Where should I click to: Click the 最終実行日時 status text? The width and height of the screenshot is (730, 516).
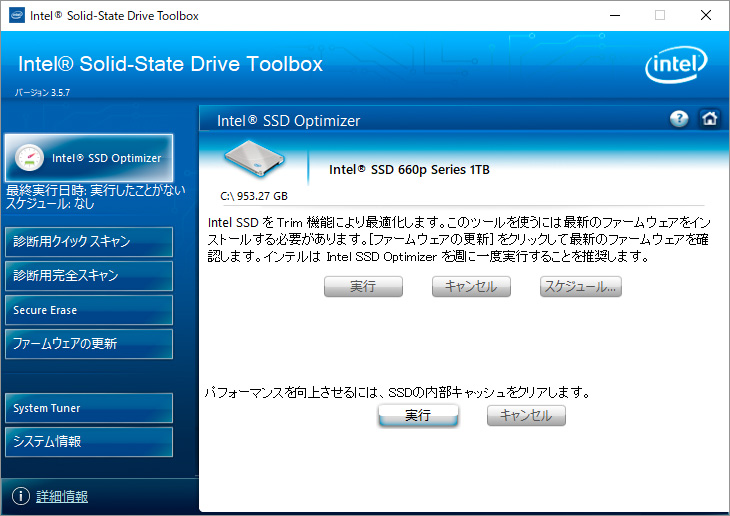(x=95, y=190)
